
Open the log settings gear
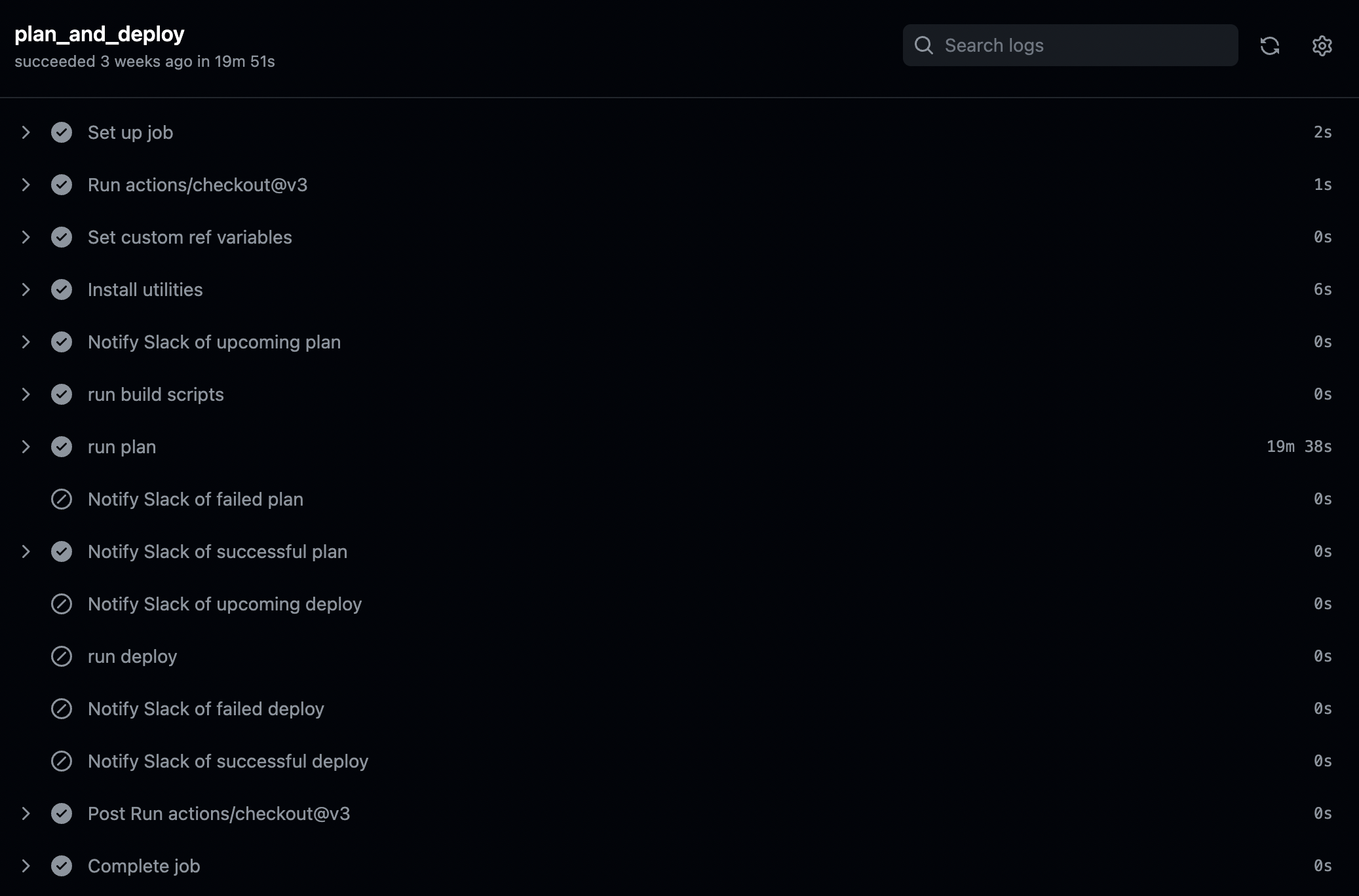[1322, 46]
